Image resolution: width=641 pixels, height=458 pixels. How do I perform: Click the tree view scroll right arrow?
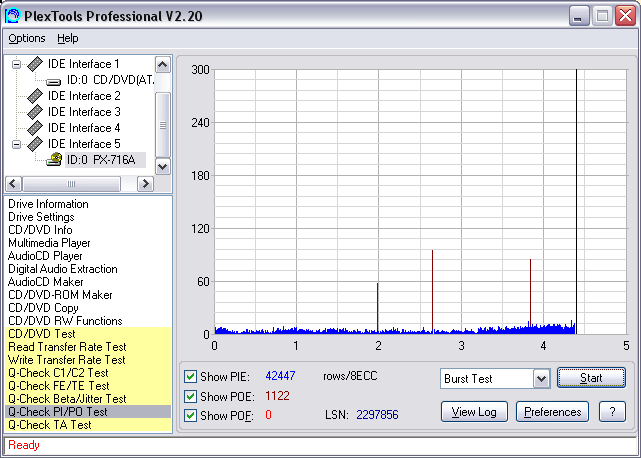click(146, 184)
